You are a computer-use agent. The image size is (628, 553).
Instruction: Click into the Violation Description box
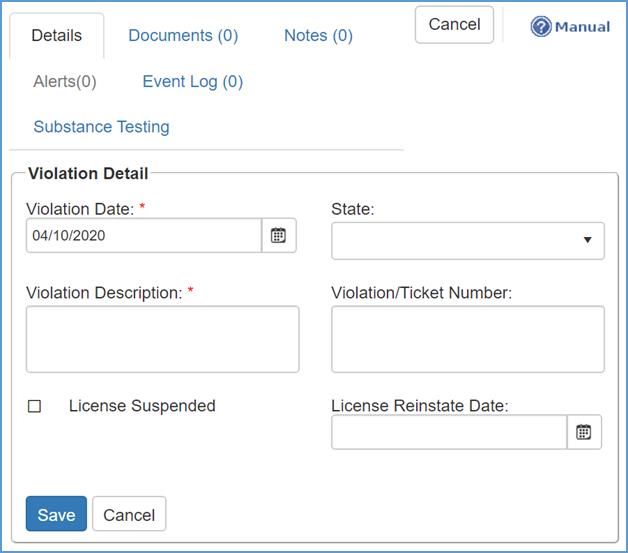(x=162, y=339)
